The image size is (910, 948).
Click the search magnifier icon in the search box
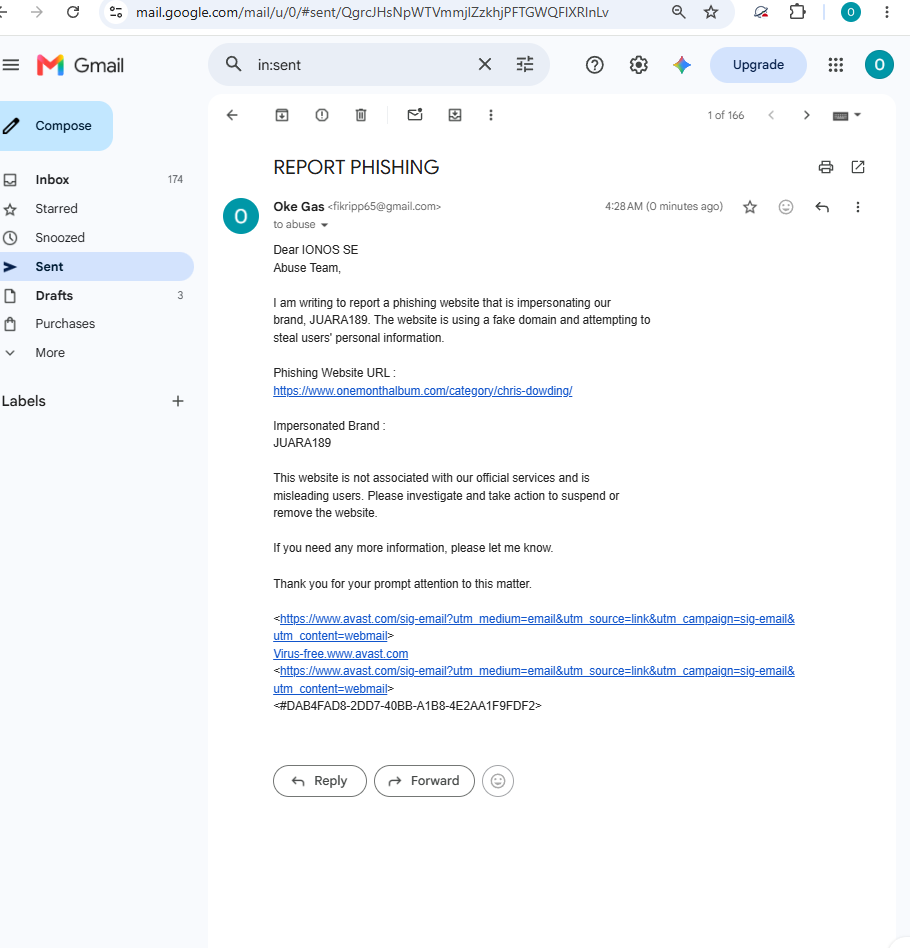(x=233, y=64)
